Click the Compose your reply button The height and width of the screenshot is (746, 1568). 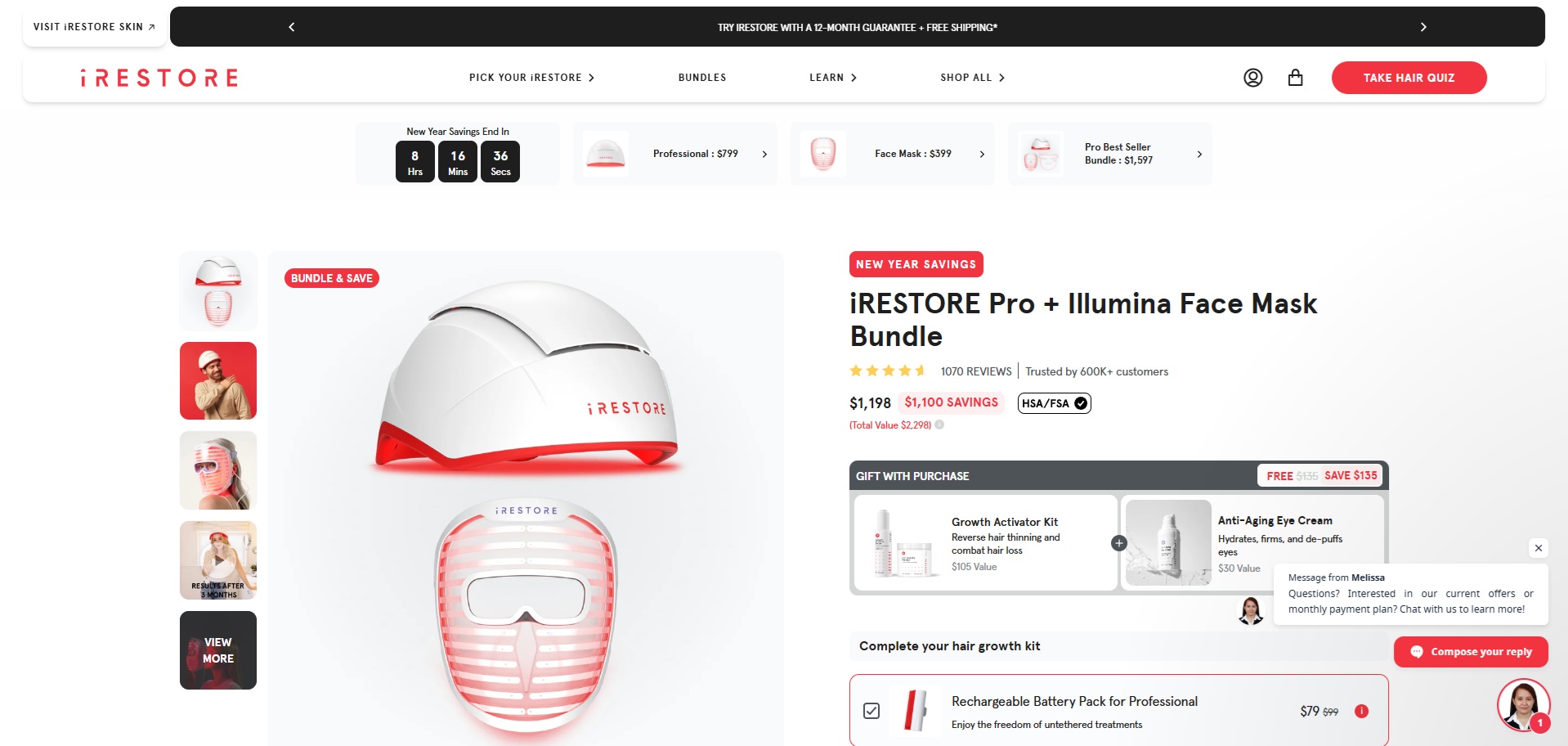tap(1471, 652)
